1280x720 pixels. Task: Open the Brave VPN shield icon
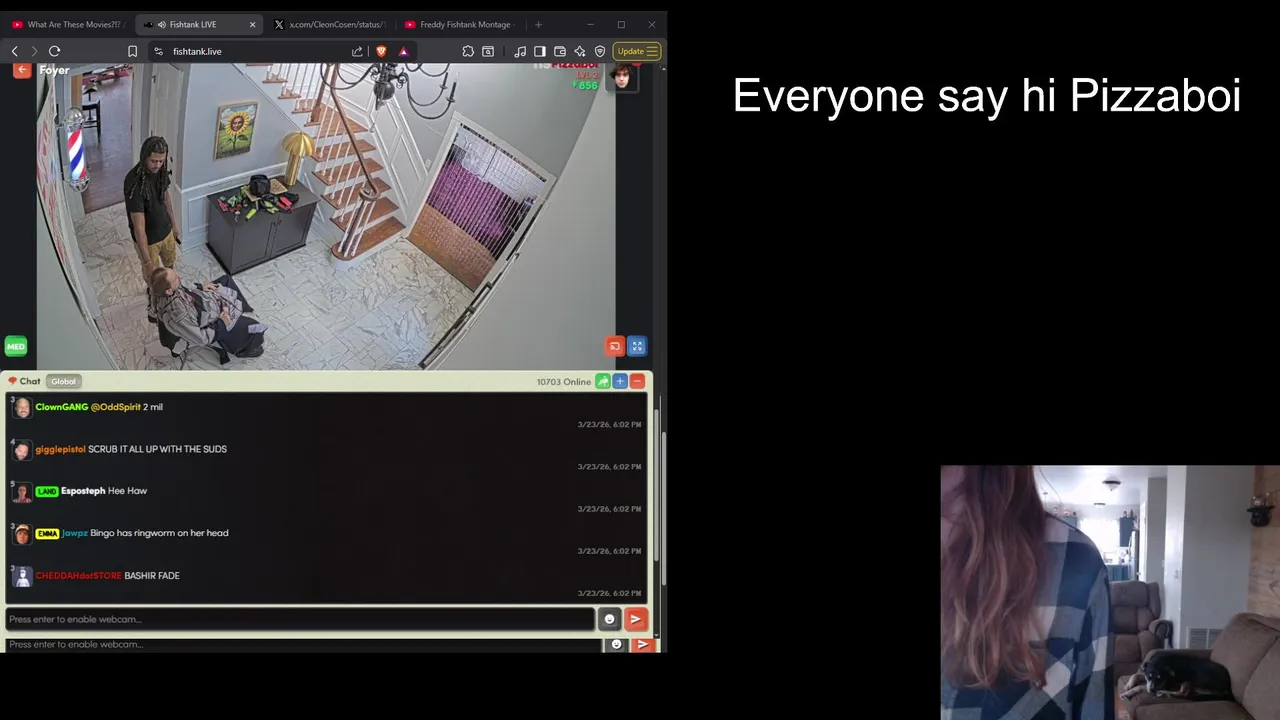(x=600, y=51)
